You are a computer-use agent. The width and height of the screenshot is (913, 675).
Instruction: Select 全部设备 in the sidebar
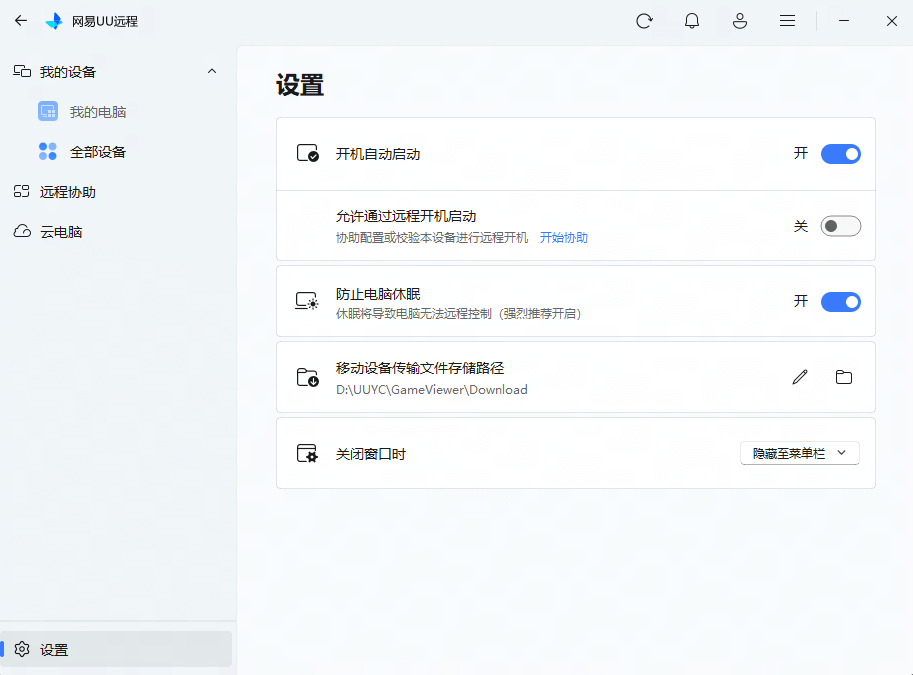click(97, 152)
